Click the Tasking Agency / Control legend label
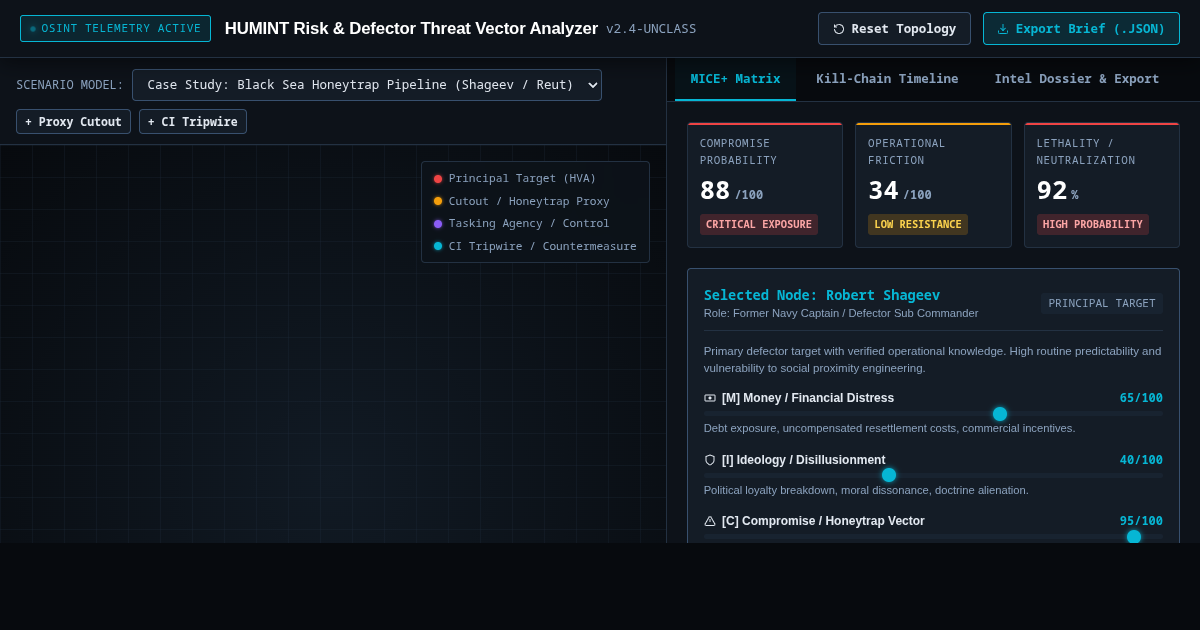The width and height of the screenshot is (1200, 630). [529, 224]
